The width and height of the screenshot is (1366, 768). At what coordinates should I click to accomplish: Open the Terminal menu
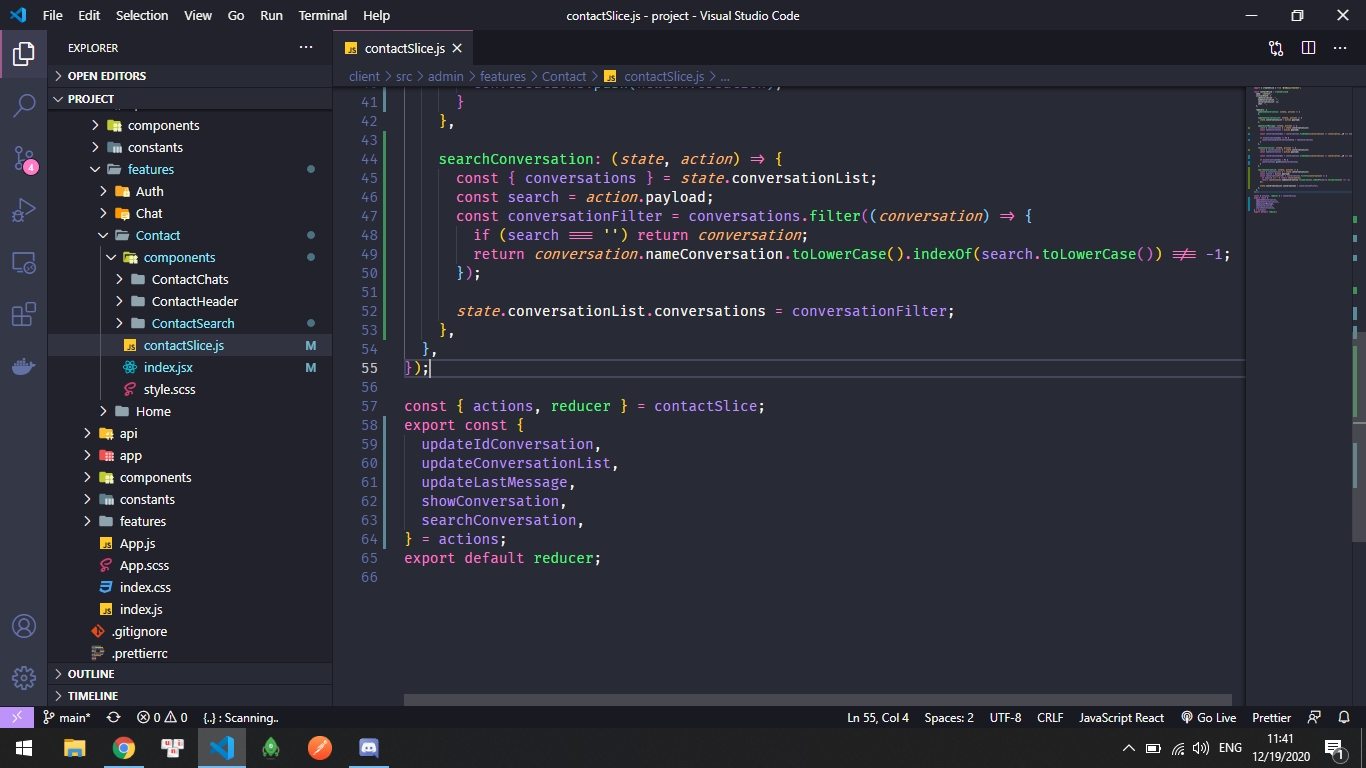click(323, 15)
